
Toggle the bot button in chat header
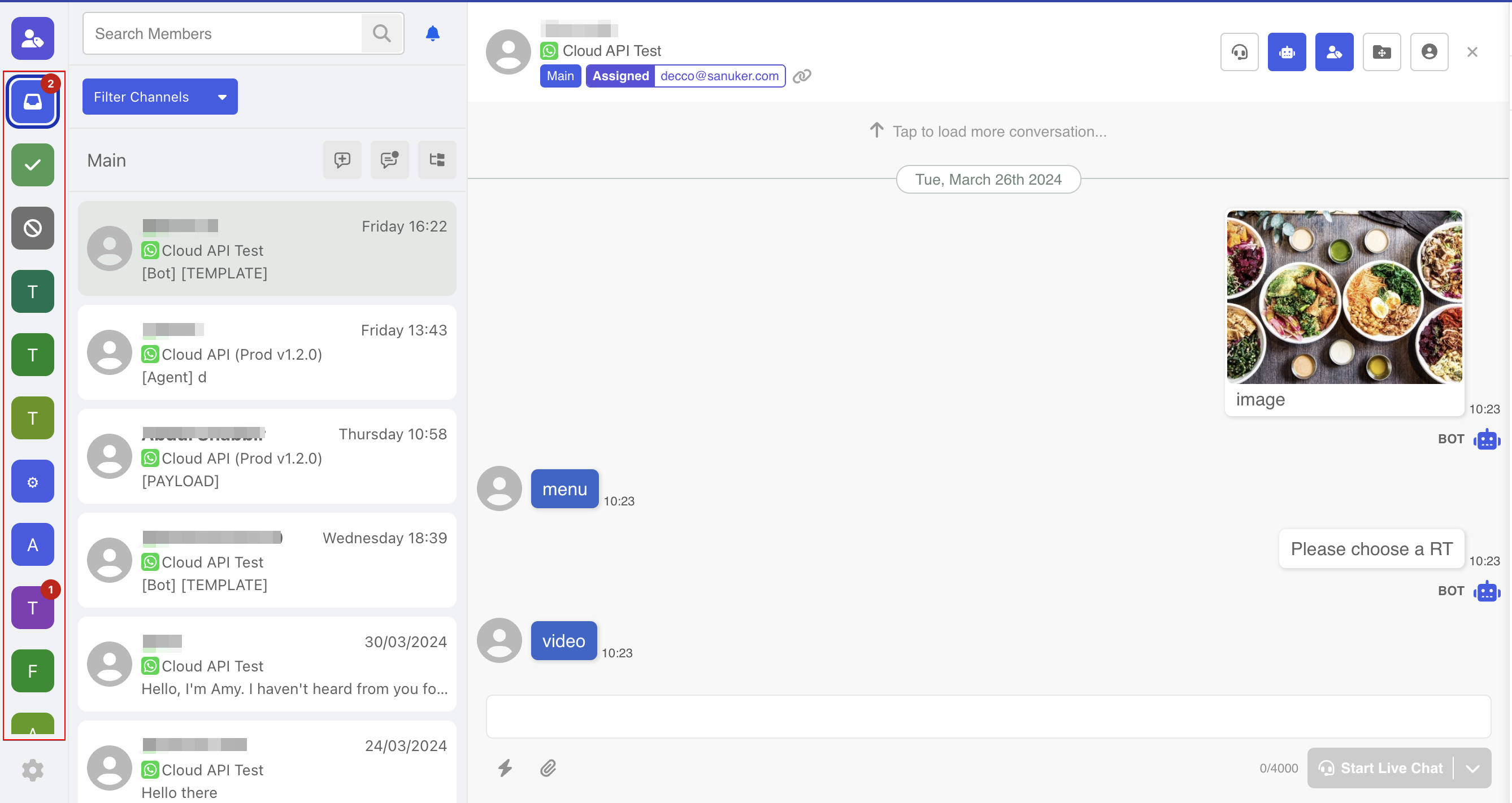point(1287,52)
